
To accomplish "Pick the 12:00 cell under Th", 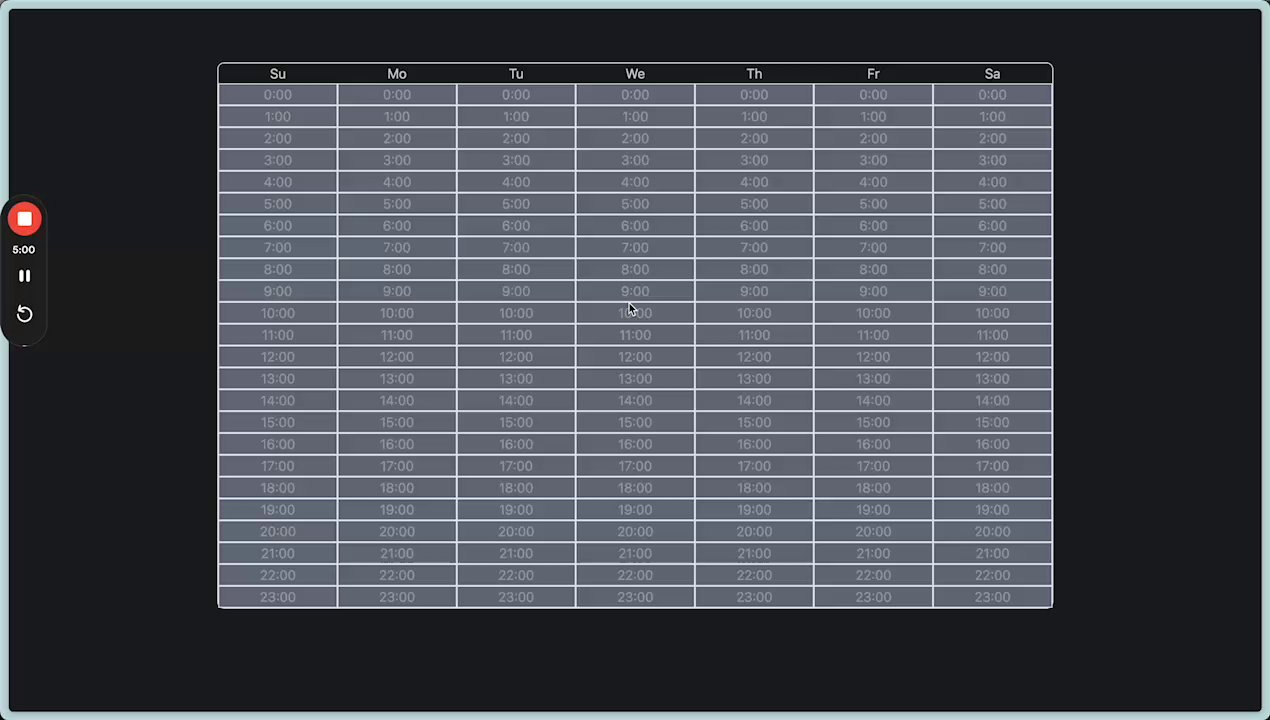I will pyautogui.click(x=754, y=357).
